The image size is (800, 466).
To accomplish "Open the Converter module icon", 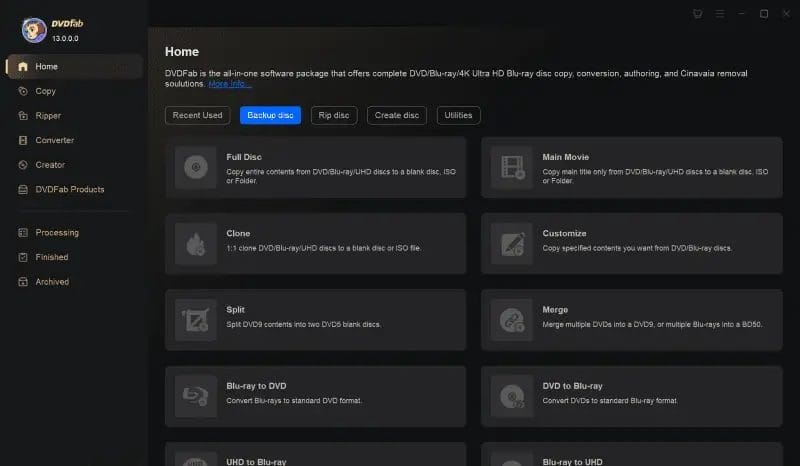I will [x=22, y=140].
